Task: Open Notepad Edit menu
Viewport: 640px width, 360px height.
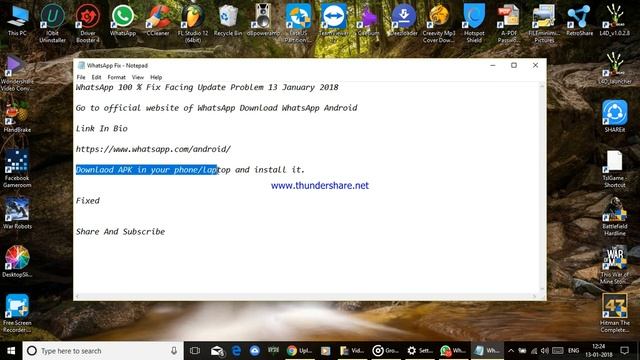Action: coord(96,77)
